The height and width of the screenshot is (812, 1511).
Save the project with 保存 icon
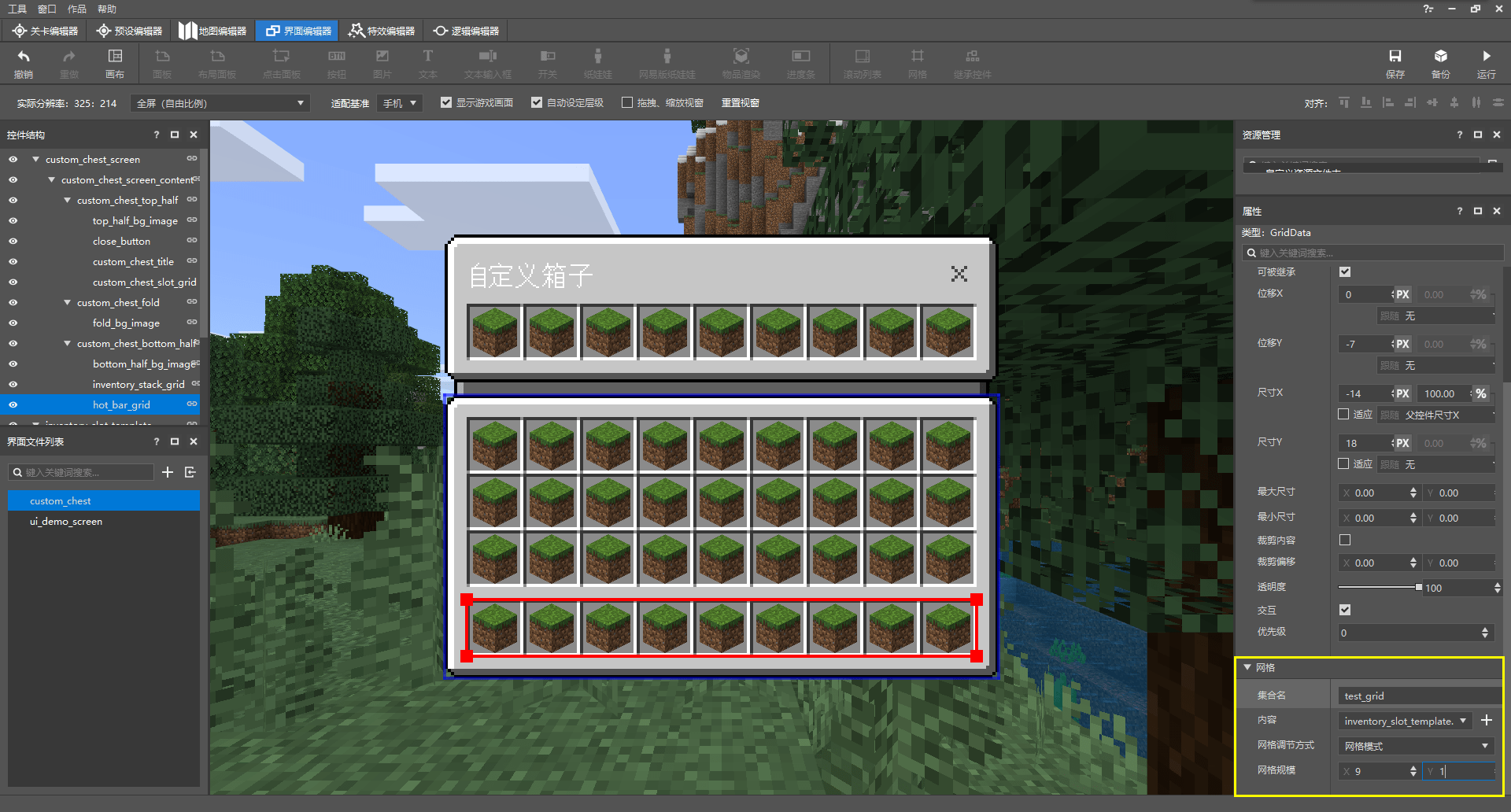tap(1395, 63)
